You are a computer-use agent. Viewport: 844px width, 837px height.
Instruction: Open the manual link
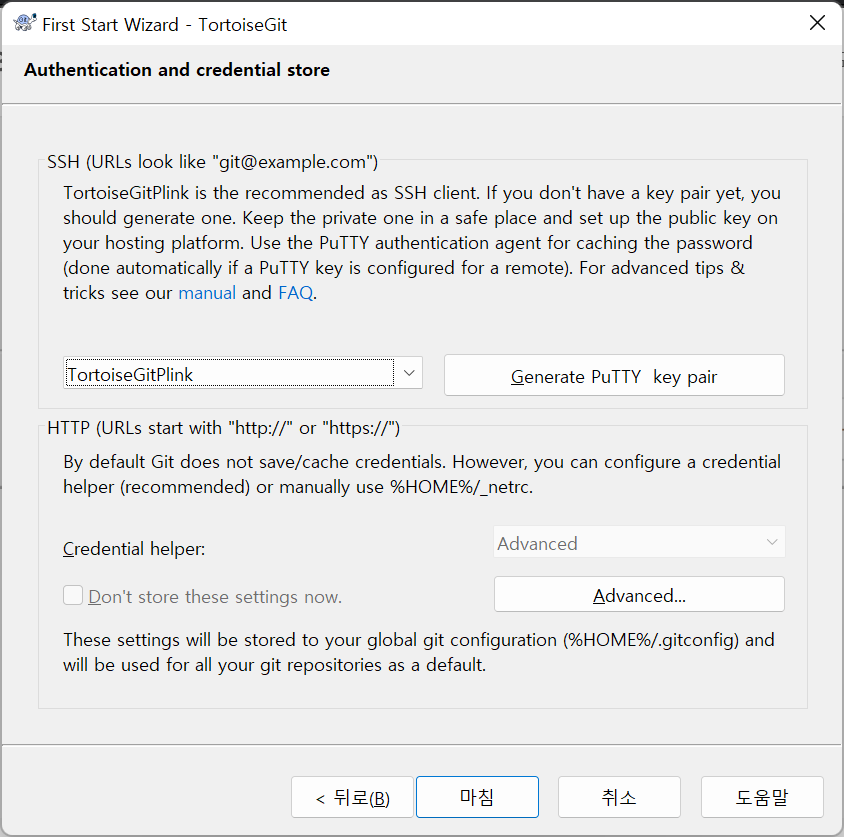coord(207,293)
